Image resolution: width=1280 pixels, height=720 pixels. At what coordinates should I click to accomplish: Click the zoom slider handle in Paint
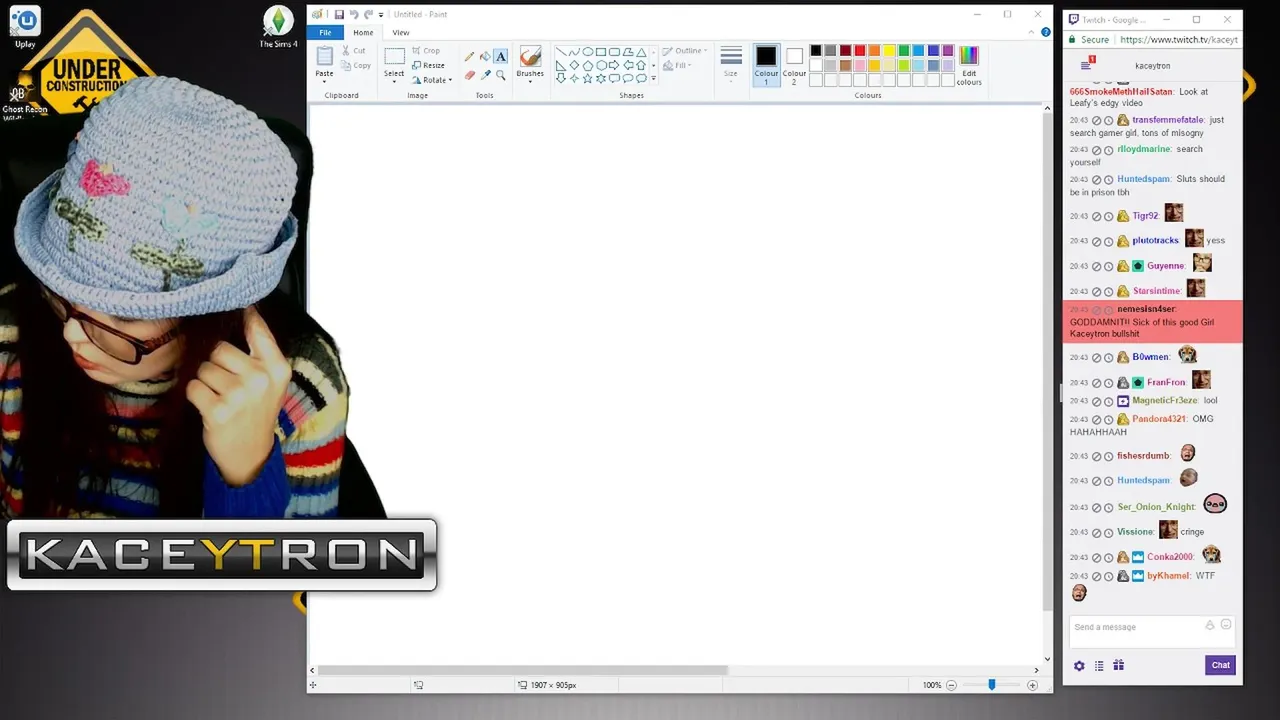tap(991, 685)
